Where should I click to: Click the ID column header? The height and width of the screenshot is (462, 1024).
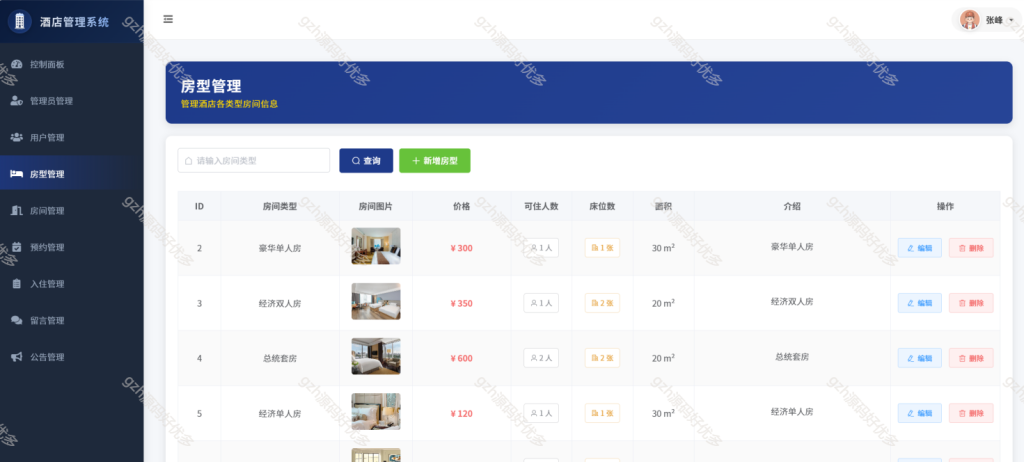pyautogui.click(x=199, y=206)
